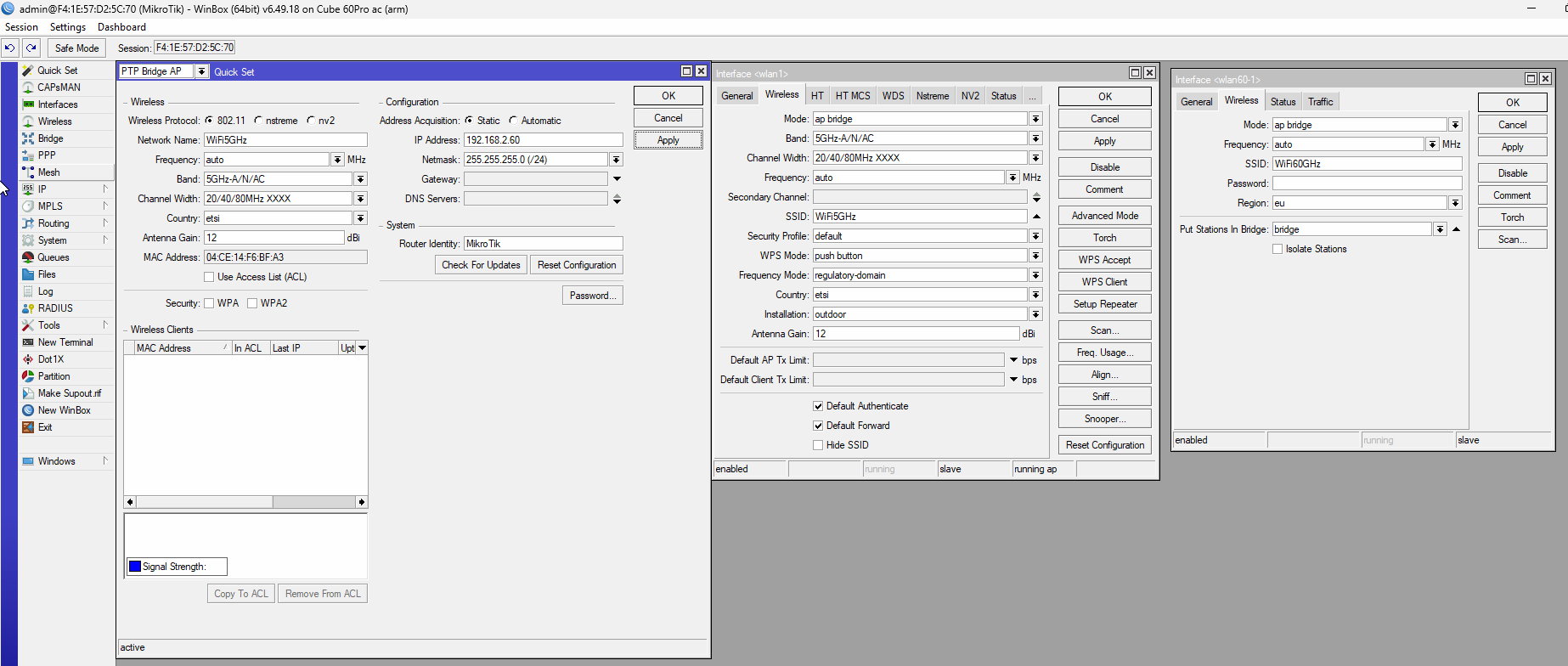
Task: Click Check For Updates button
Action: (x=481, y=265)
